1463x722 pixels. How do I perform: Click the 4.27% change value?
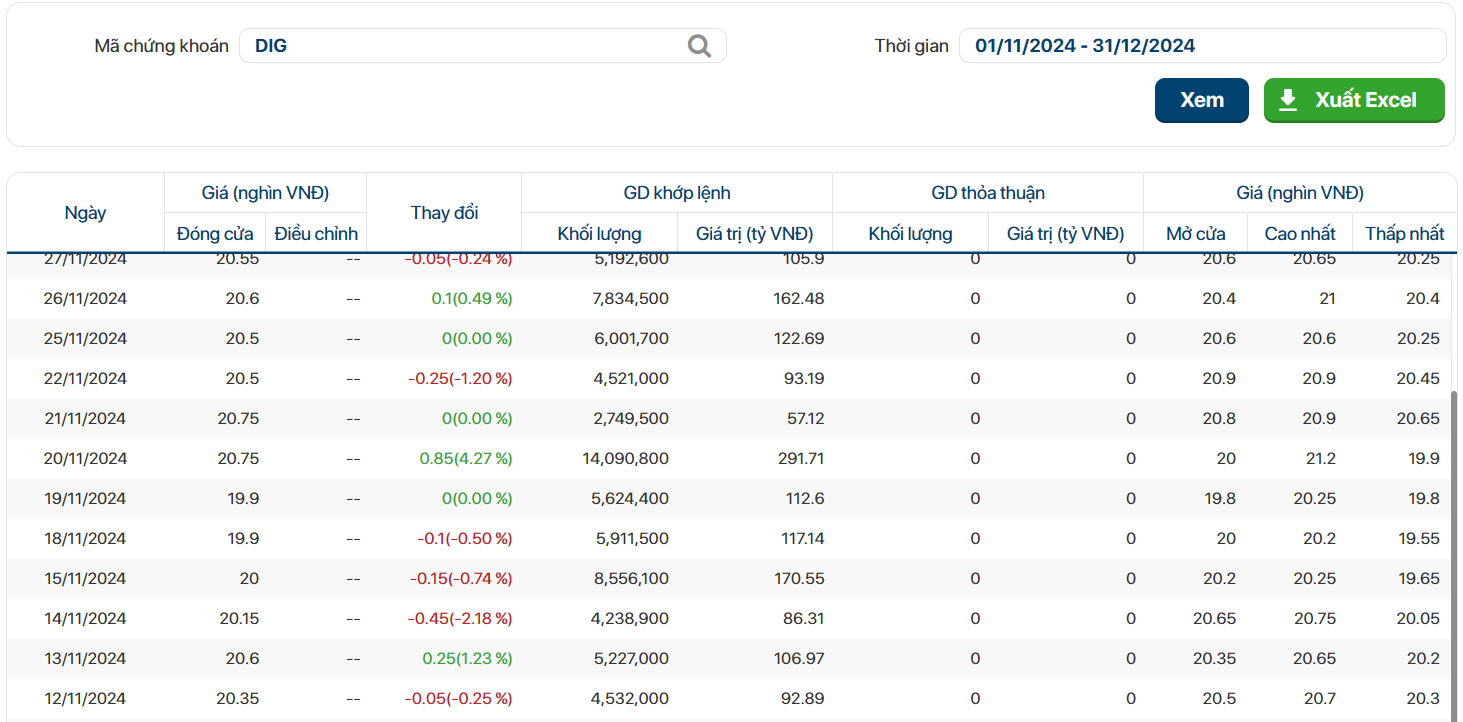(x=465, y=459)
